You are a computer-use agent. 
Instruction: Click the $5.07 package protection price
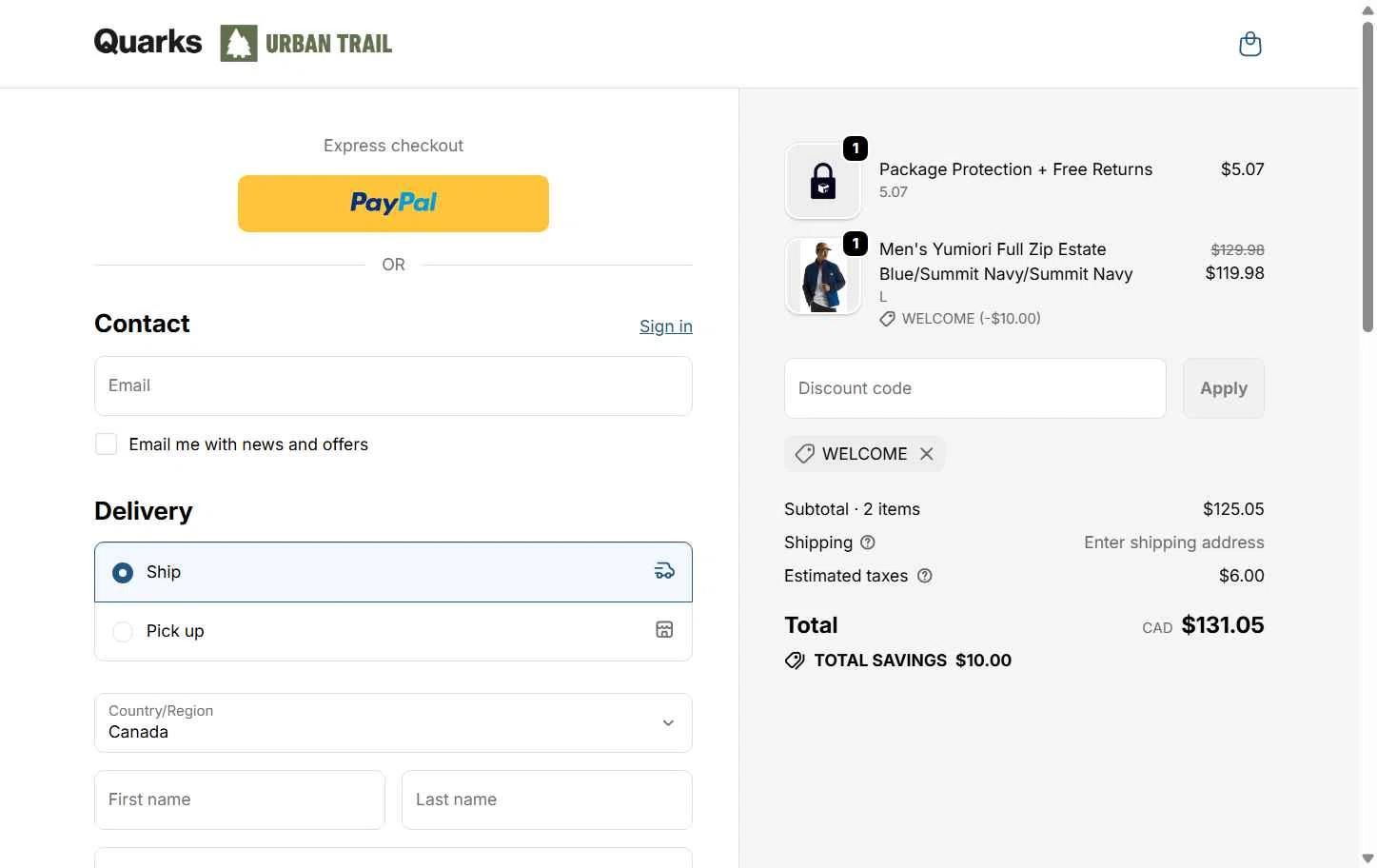pyautogui.click(x=1243, y=169)
